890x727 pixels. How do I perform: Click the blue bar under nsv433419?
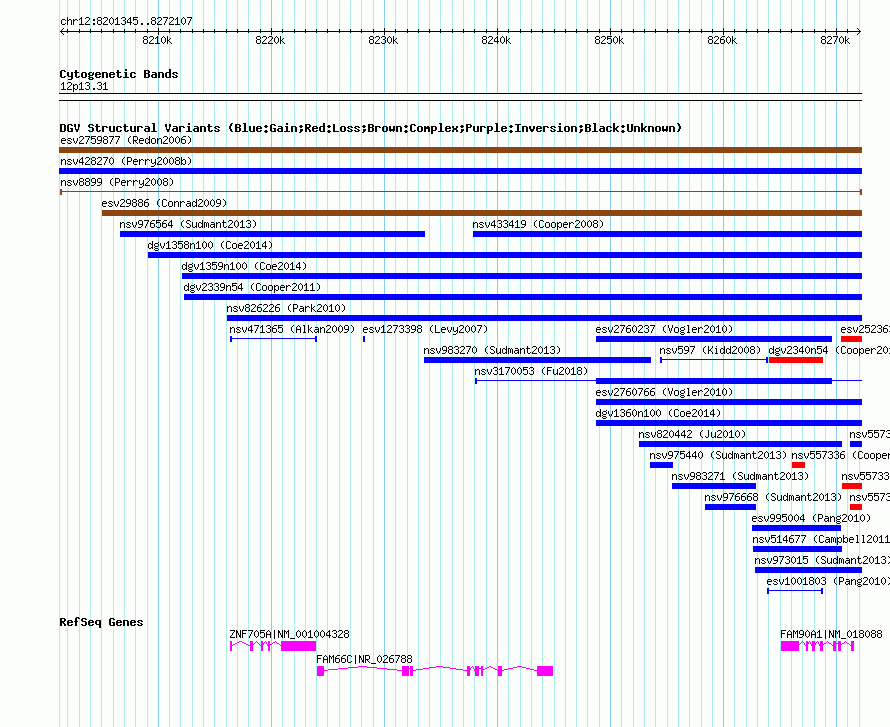click(668, 234)
